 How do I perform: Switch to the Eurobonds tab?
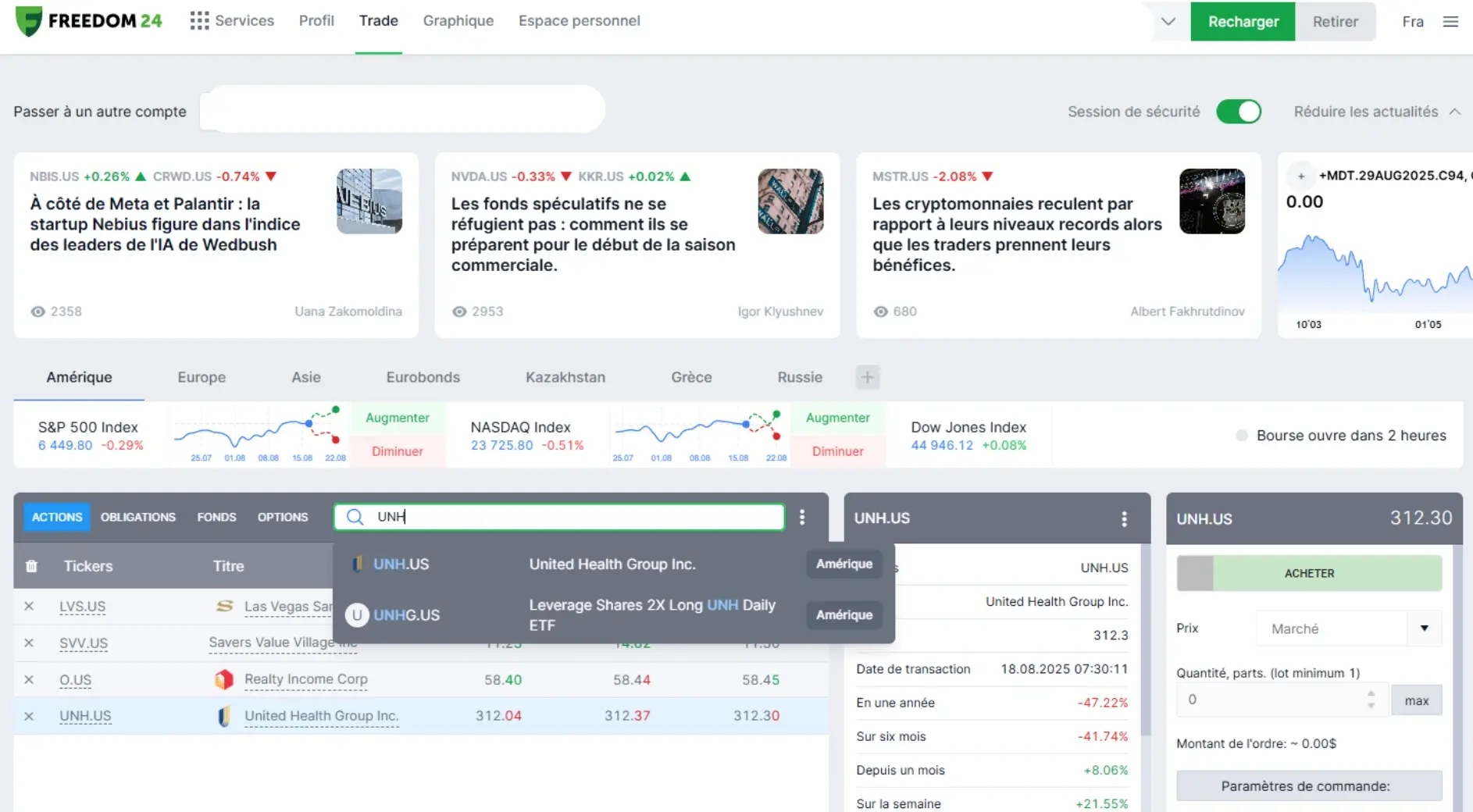pyautogui.click(x=423, y=377)
